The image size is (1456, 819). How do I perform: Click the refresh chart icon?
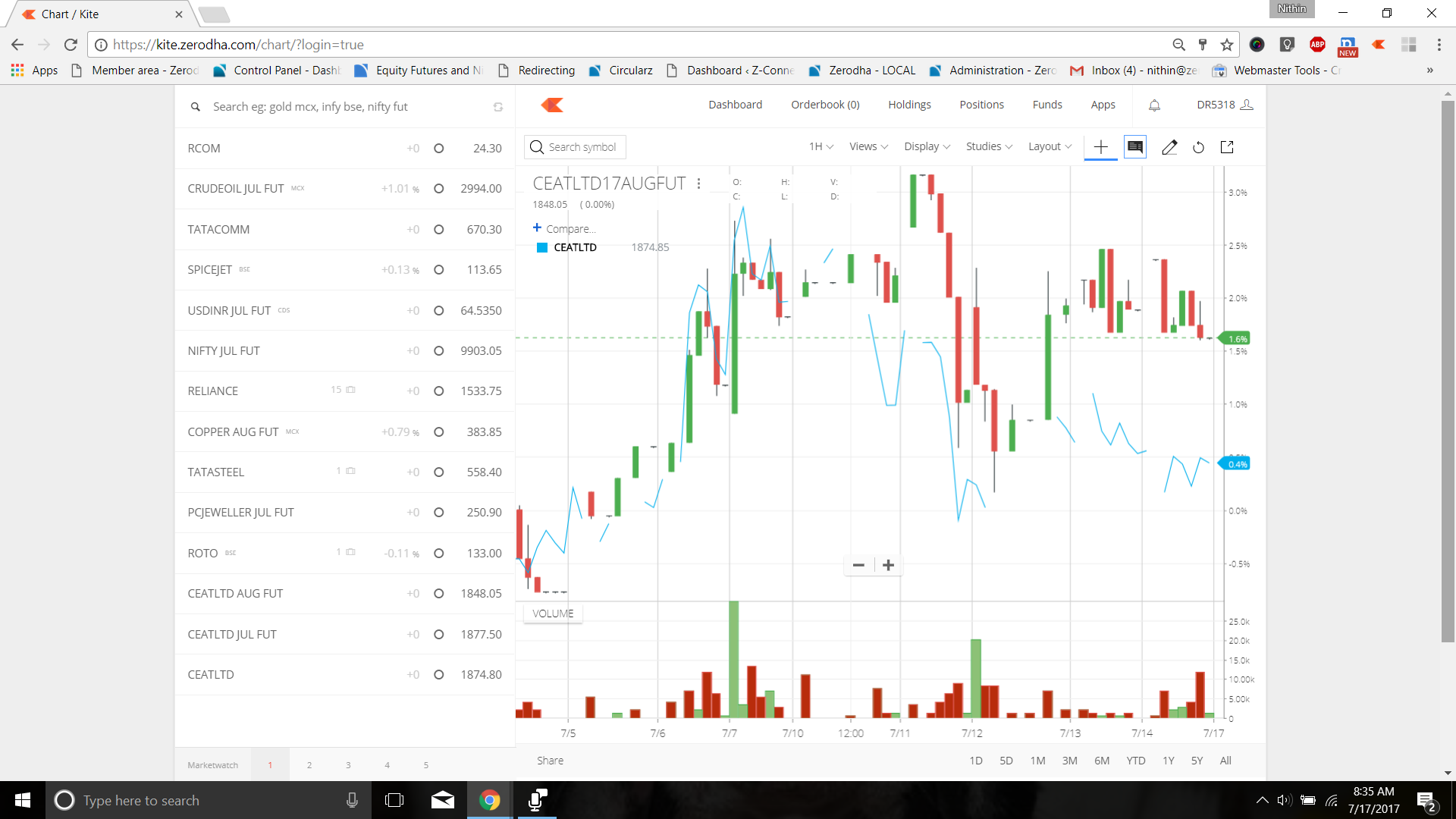pos(1198,147)
